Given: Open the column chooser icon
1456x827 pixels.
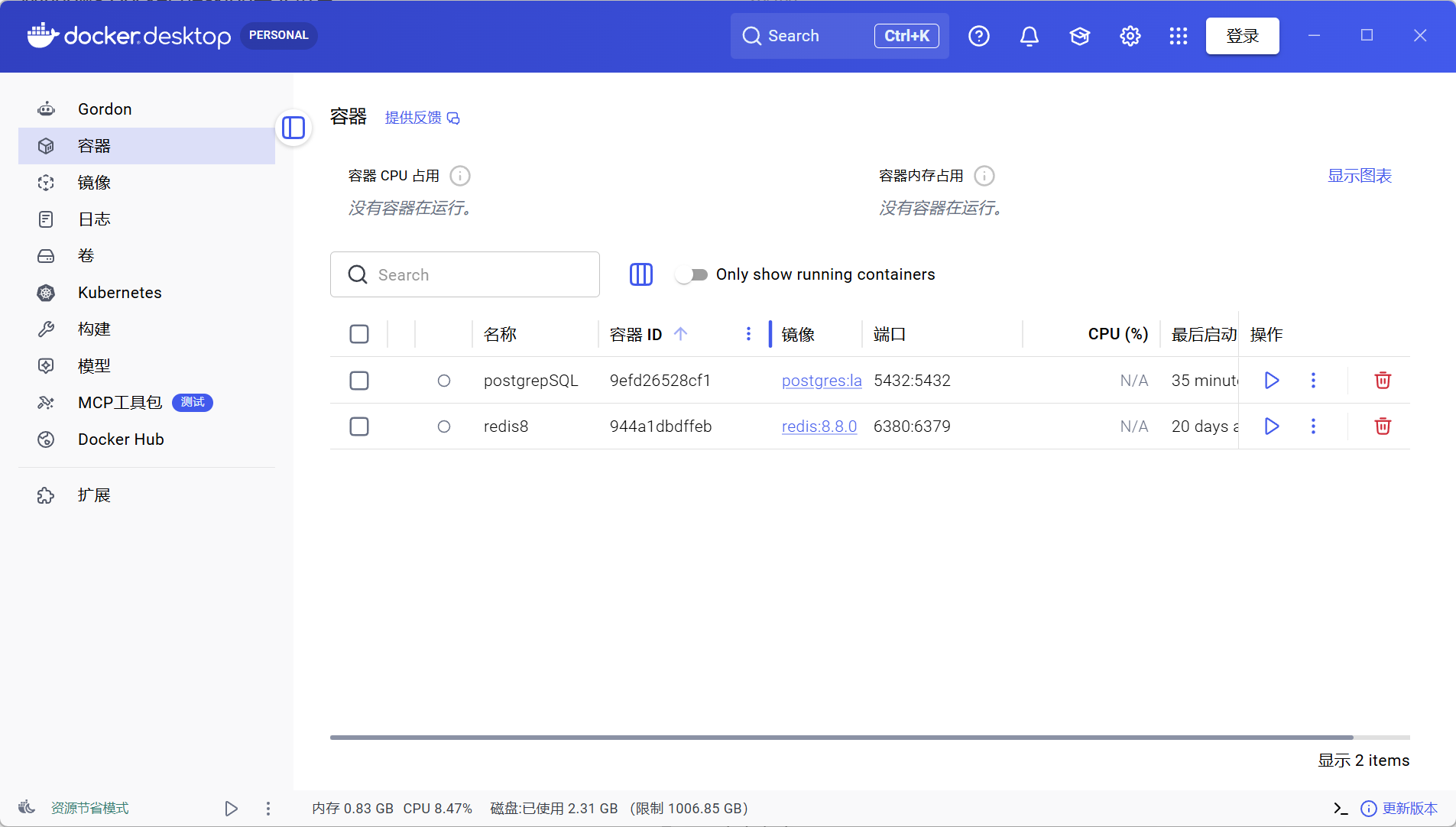Looking at the screenshot, I should pos(641,274).
